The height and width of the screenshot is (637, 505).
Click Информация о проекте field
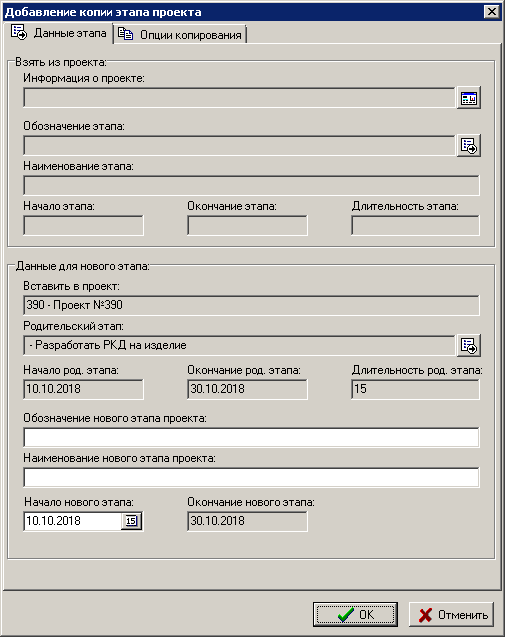point(239,98)
